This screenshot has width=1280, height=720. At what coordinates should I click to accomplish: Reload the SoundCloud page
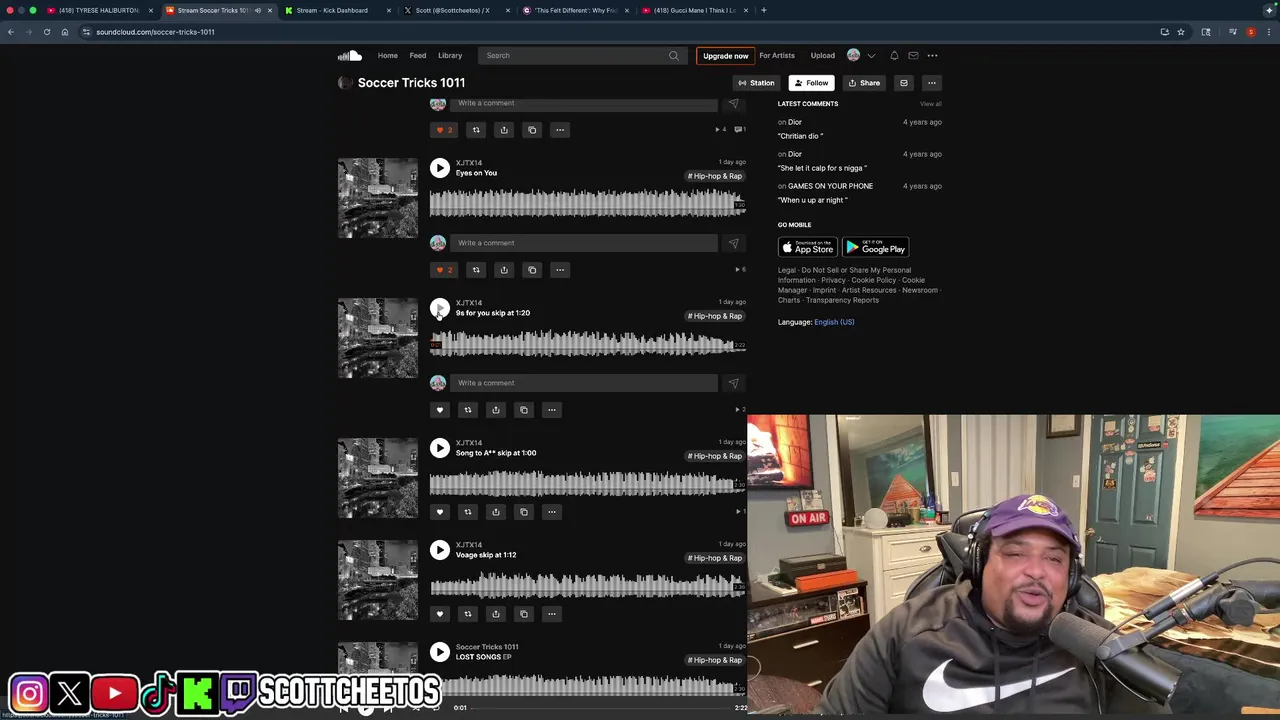tap(46, 32)
